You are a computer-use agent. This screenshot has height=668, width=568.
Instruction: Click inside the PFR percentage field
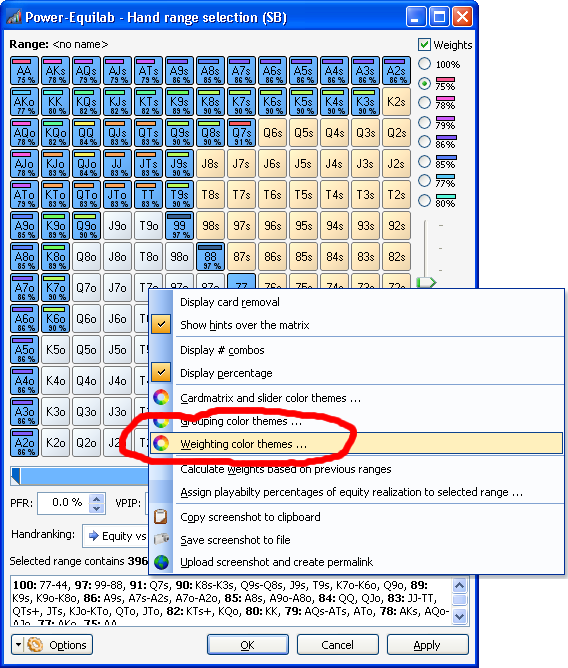(x=64, y=503)
